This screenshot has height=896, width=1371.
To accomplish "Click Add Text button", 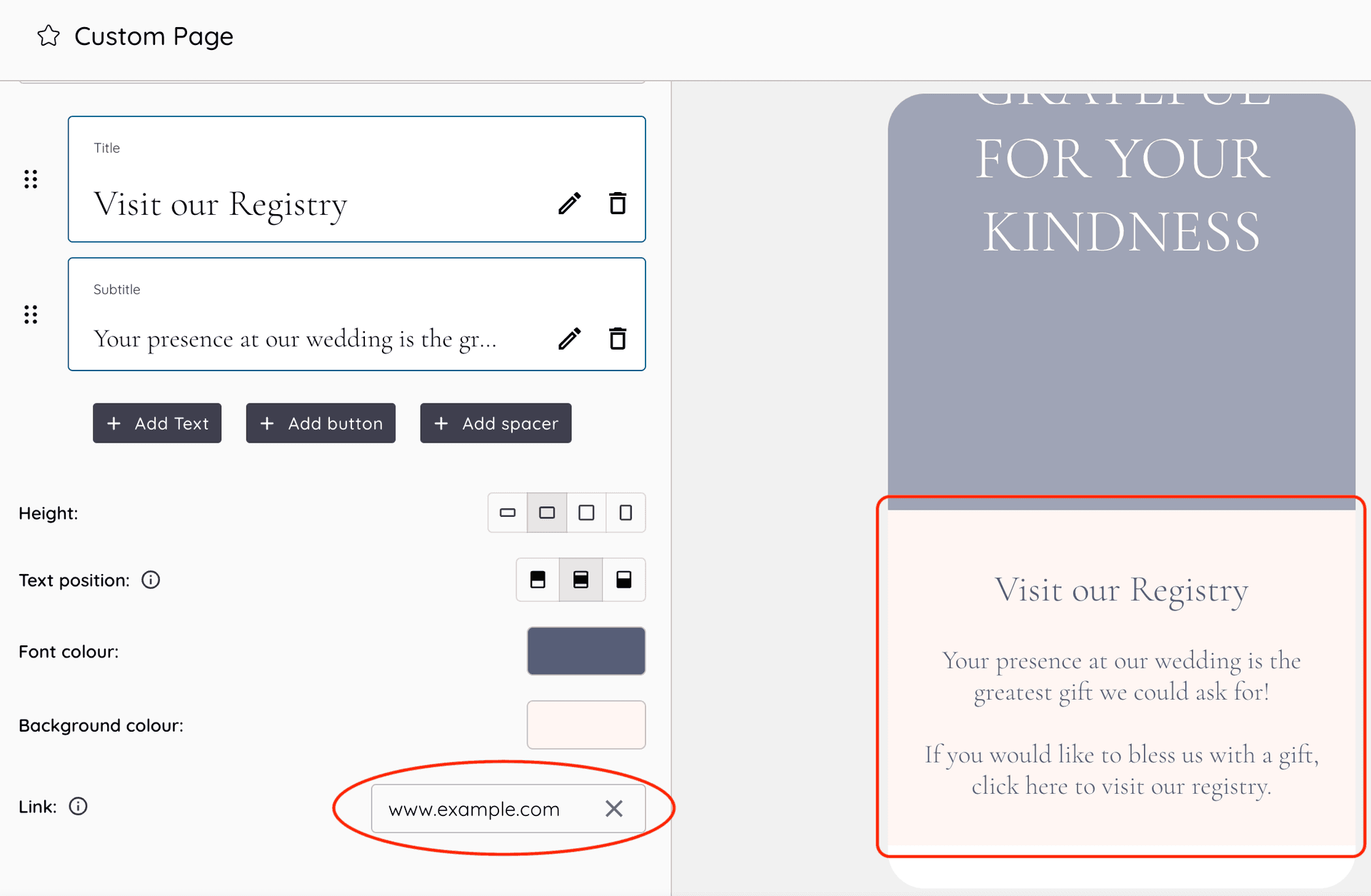I will coord(158,422).
